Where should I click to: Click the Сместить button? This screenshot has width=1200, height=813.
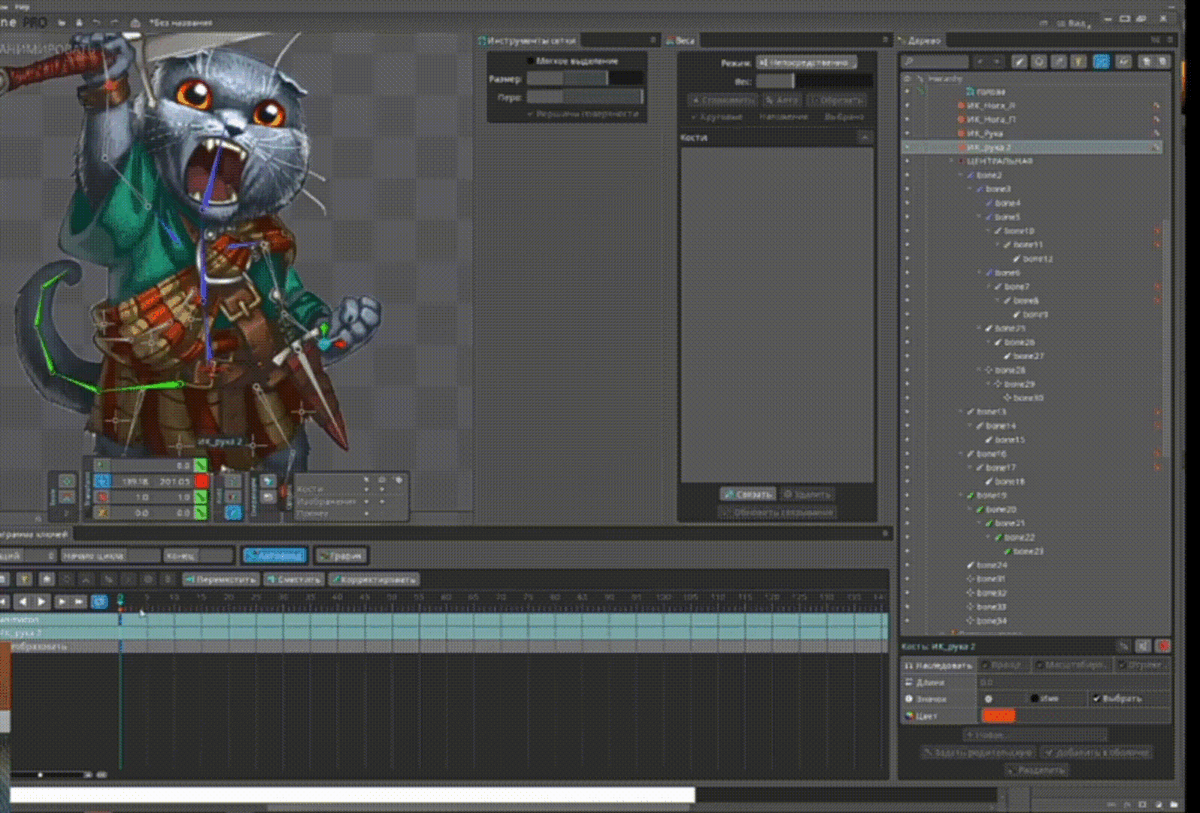294,579
